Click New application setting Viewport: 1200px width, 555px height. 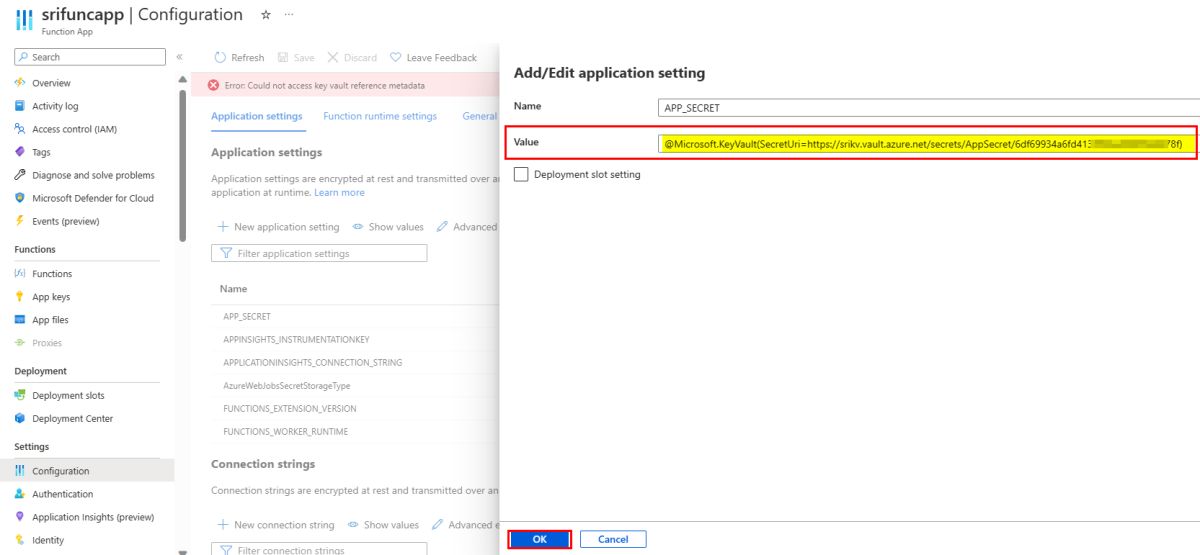coord(279,227)
